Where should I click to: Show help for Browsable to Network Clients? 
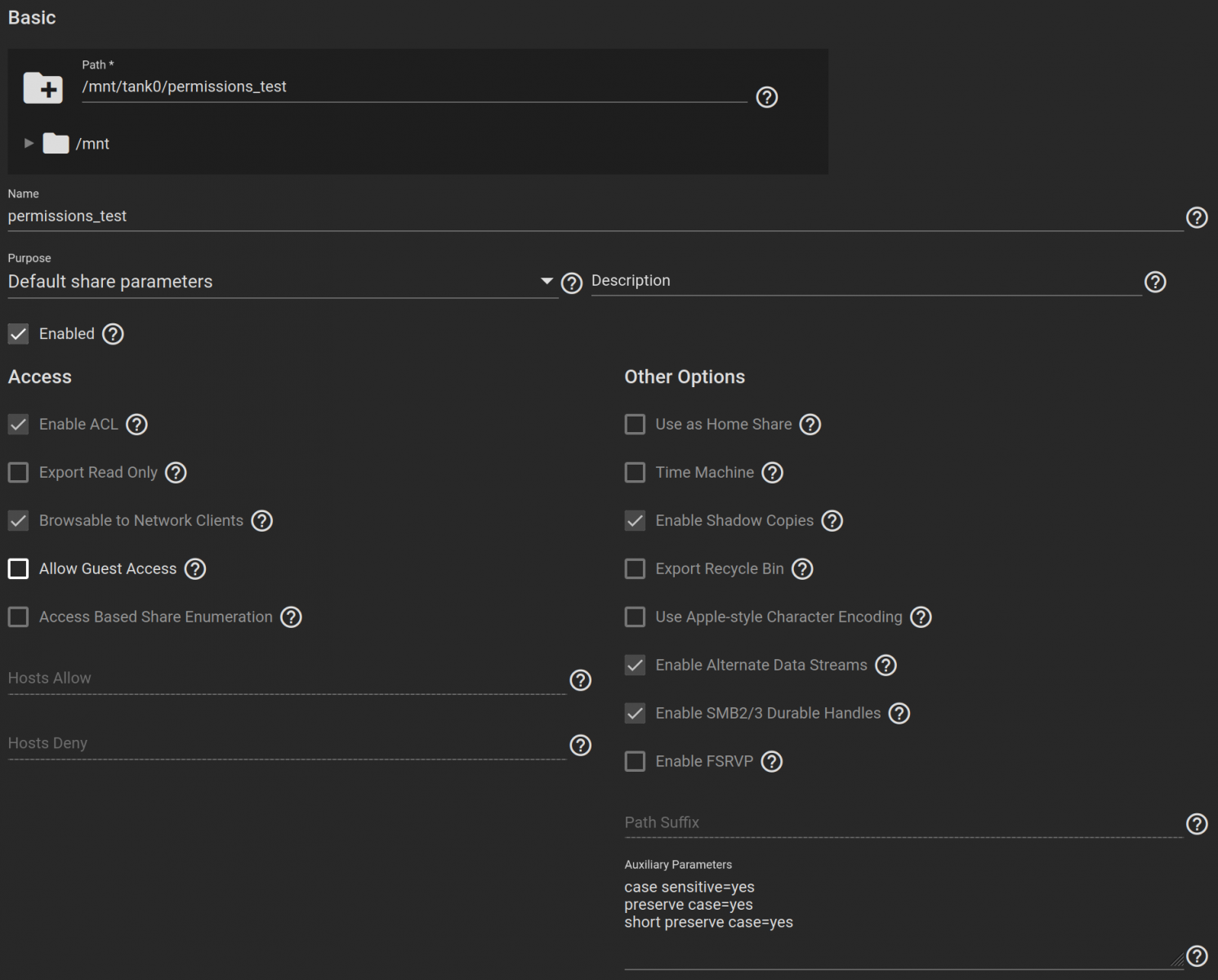261,521
